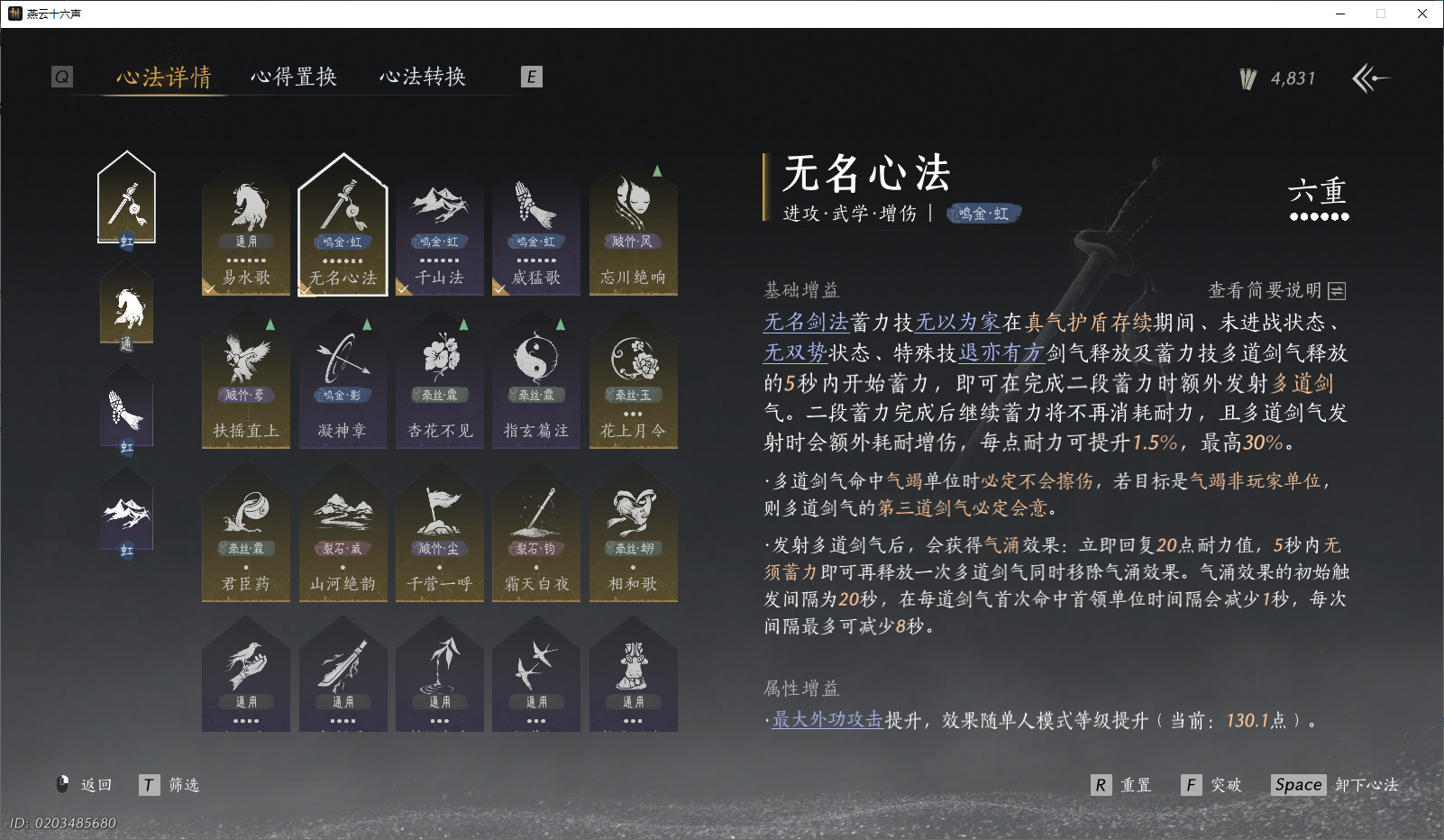Select the 杏花不见 flower card

click(x=440, y=379)
